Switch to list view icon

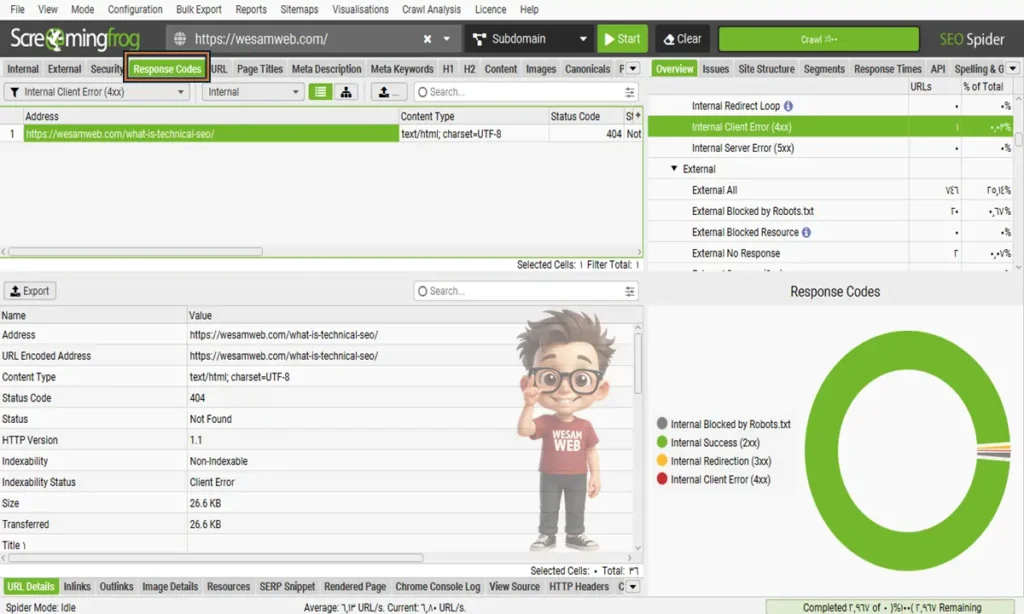point(320,92)
